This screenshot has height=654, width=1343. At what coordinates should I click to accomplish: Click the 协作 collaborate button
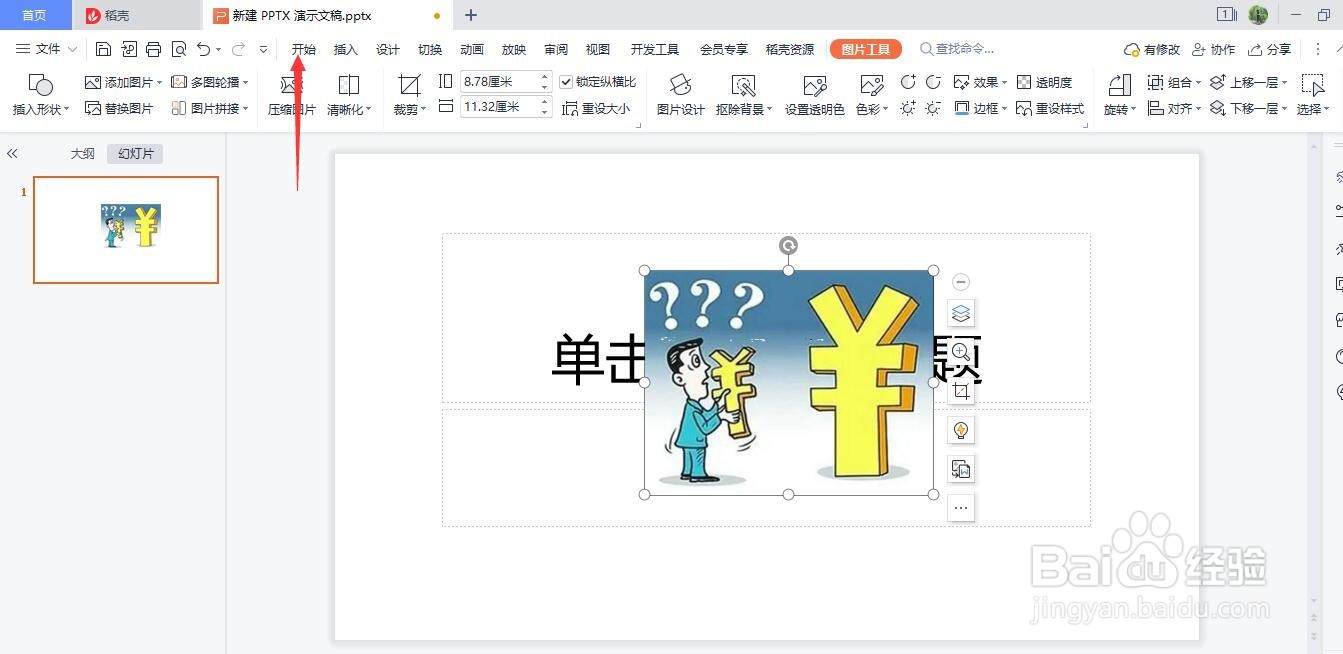(1213, 49)
